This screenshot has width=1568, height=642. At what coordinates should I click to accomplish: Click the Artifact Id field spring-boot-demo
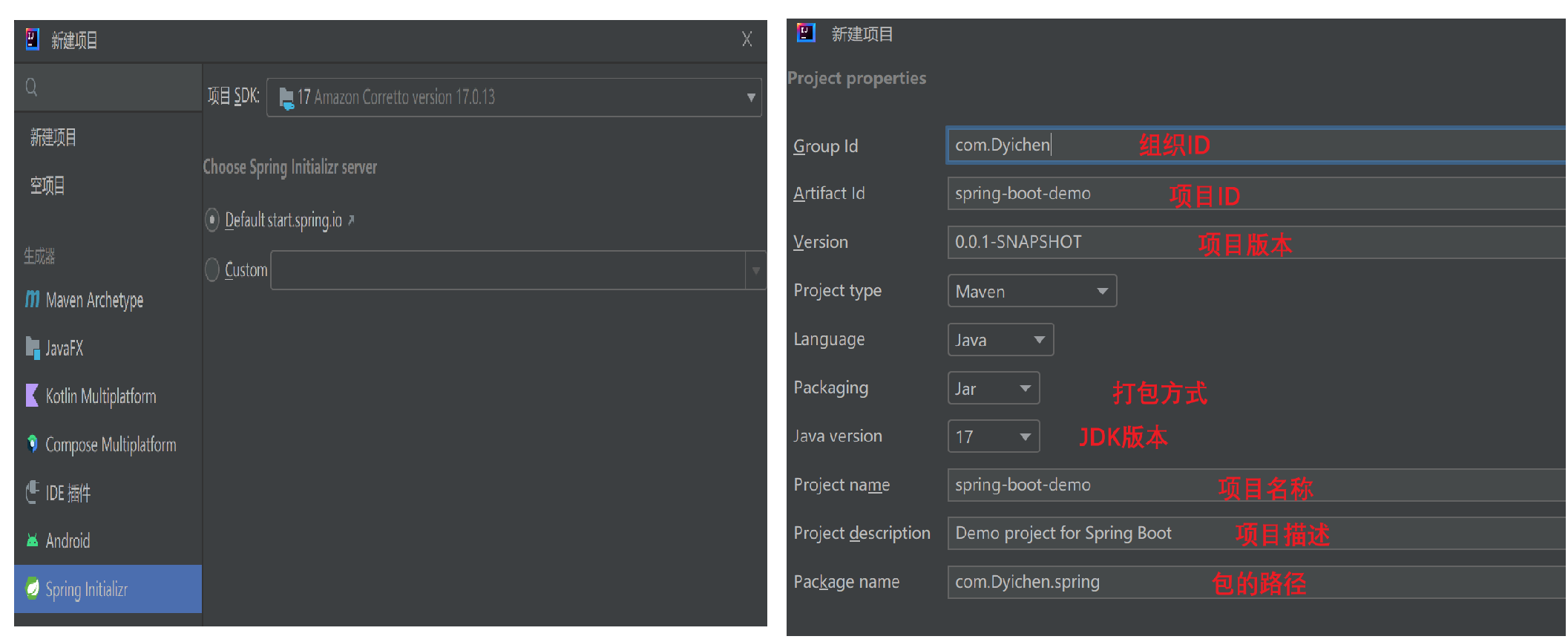coord(1256,193)
